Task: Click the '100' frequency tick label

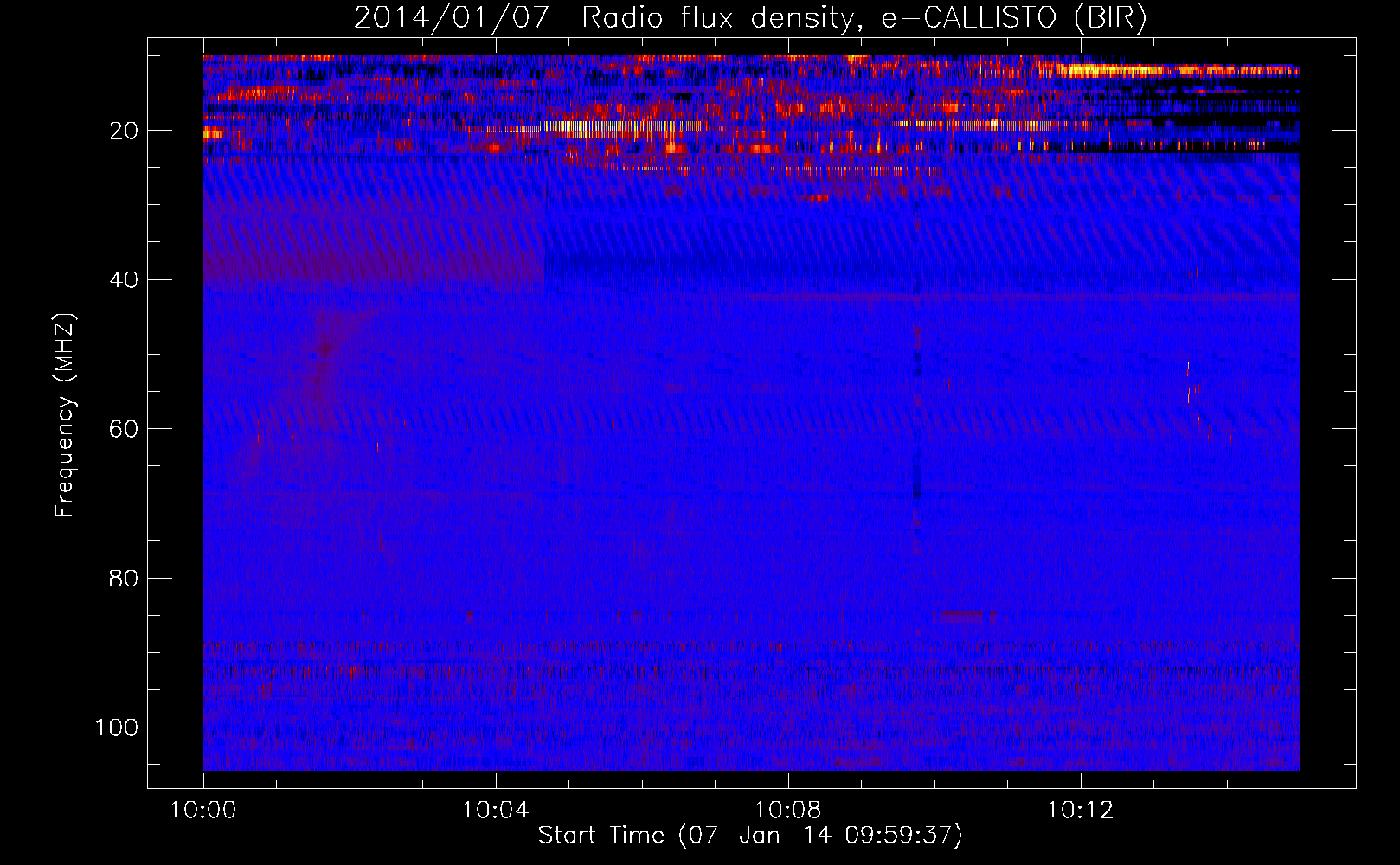Action: pyautogui.click(x=117, y=727)
